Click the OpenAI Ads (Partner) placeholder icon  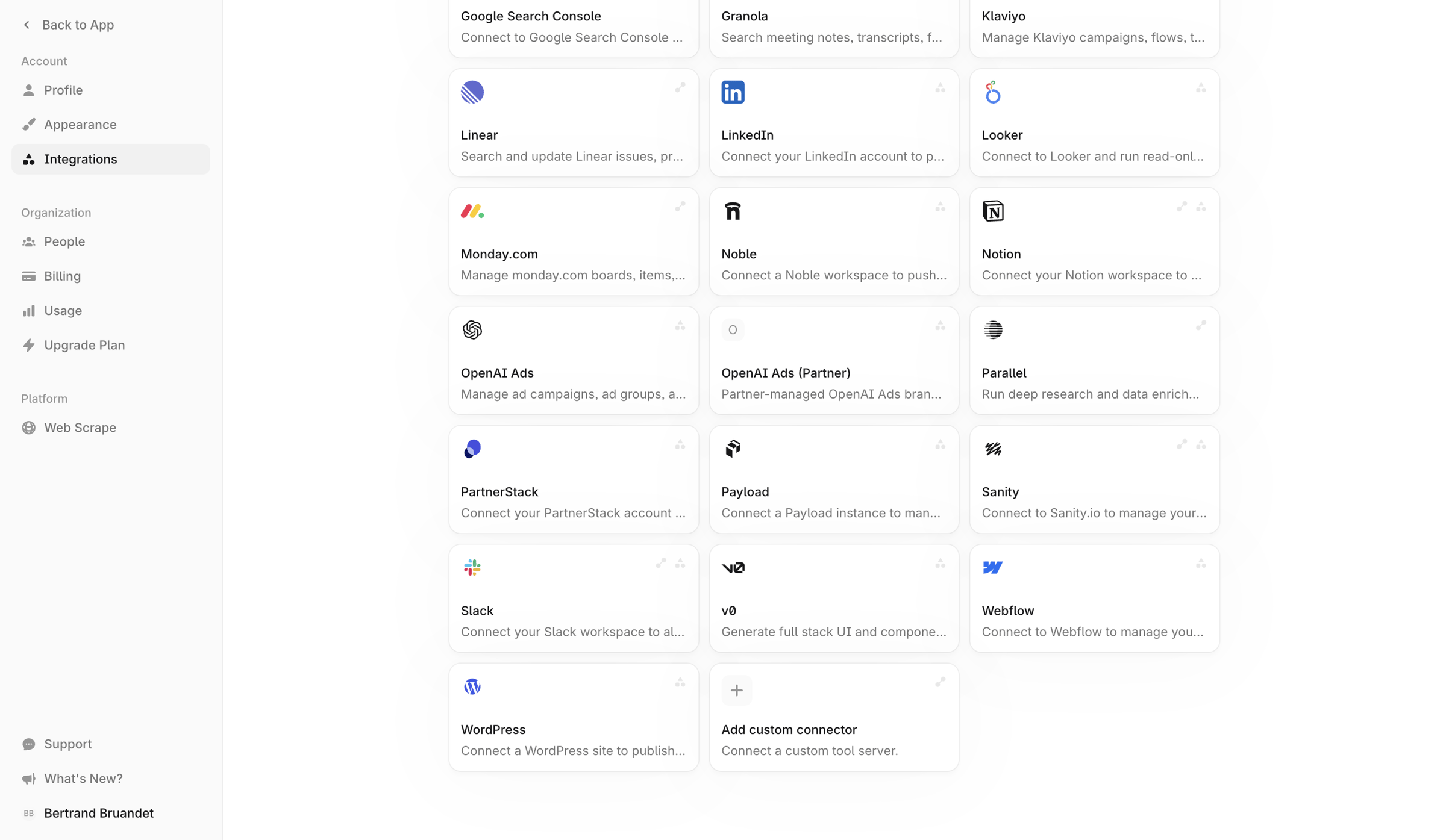[x=733, y=330]
